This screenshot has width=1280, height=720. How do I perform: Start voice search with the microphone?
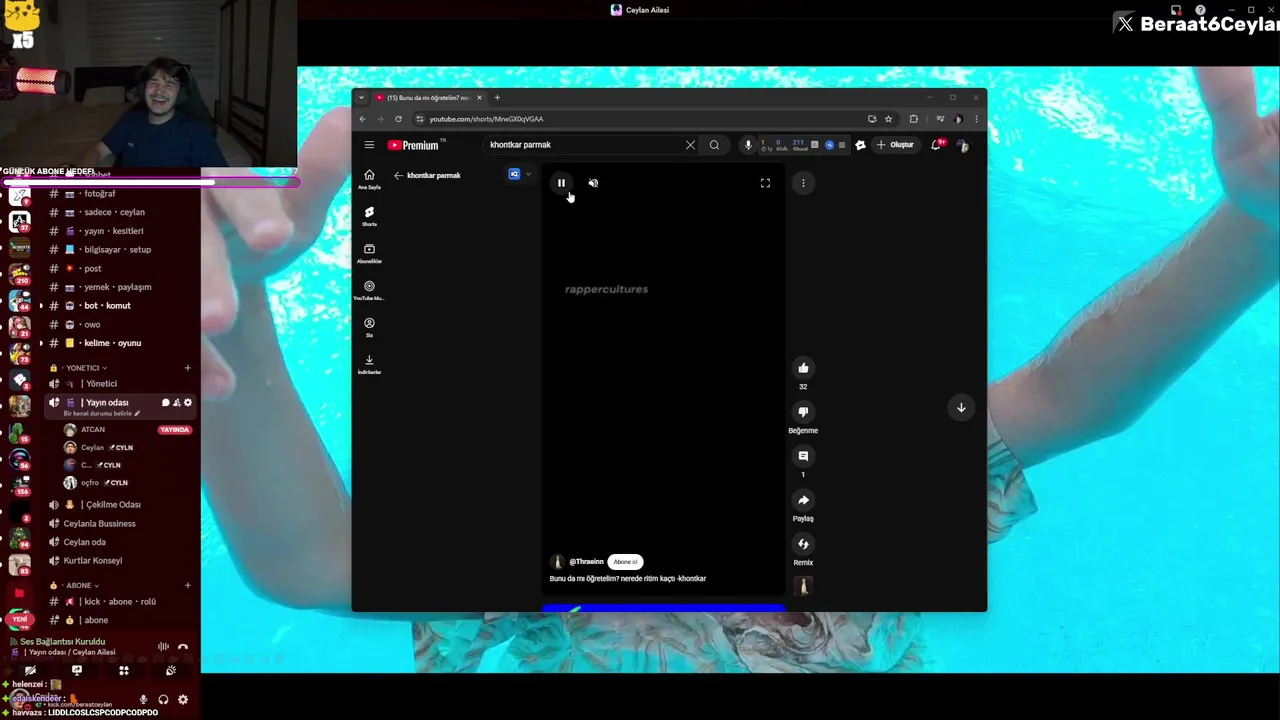747,145
